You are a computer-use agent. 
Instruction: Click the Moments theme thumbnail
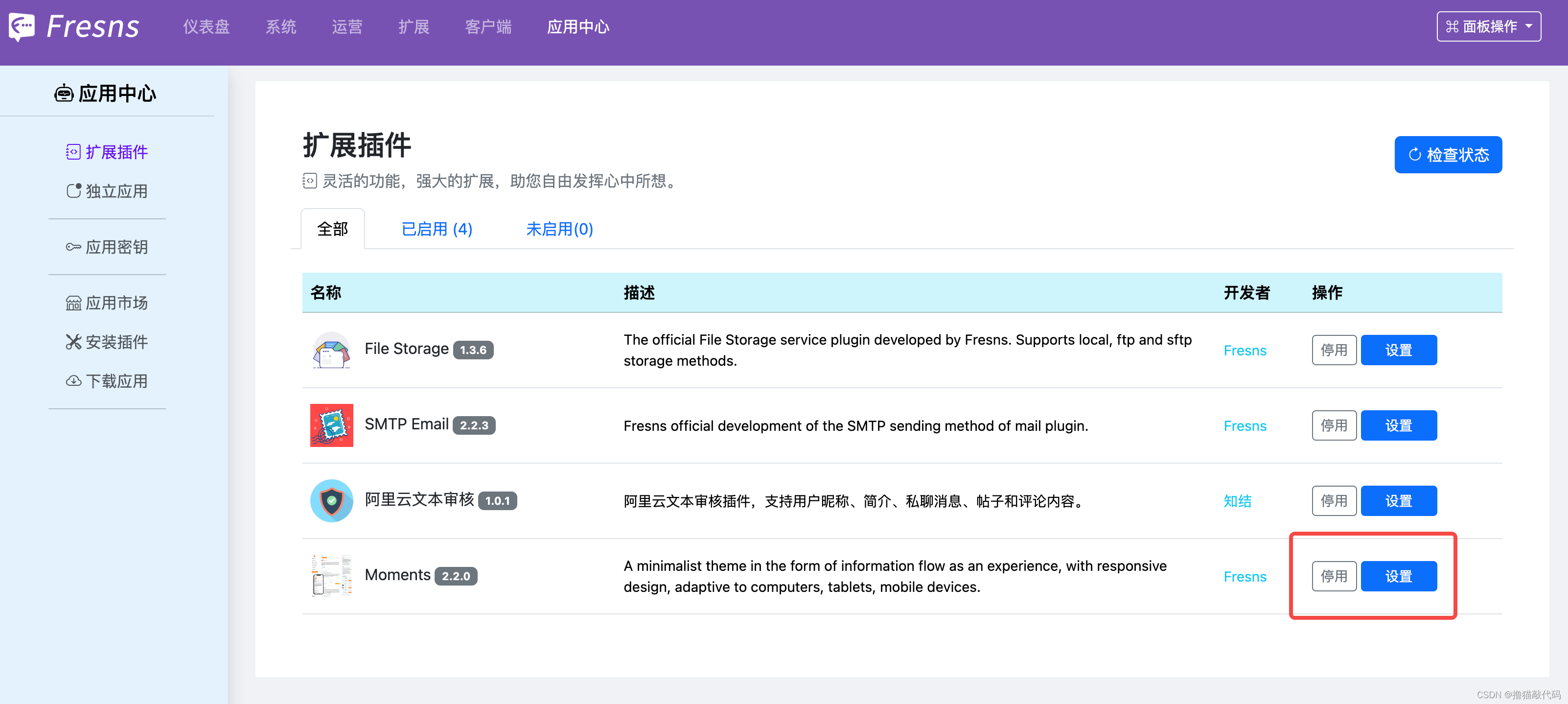tap(331, 576)
